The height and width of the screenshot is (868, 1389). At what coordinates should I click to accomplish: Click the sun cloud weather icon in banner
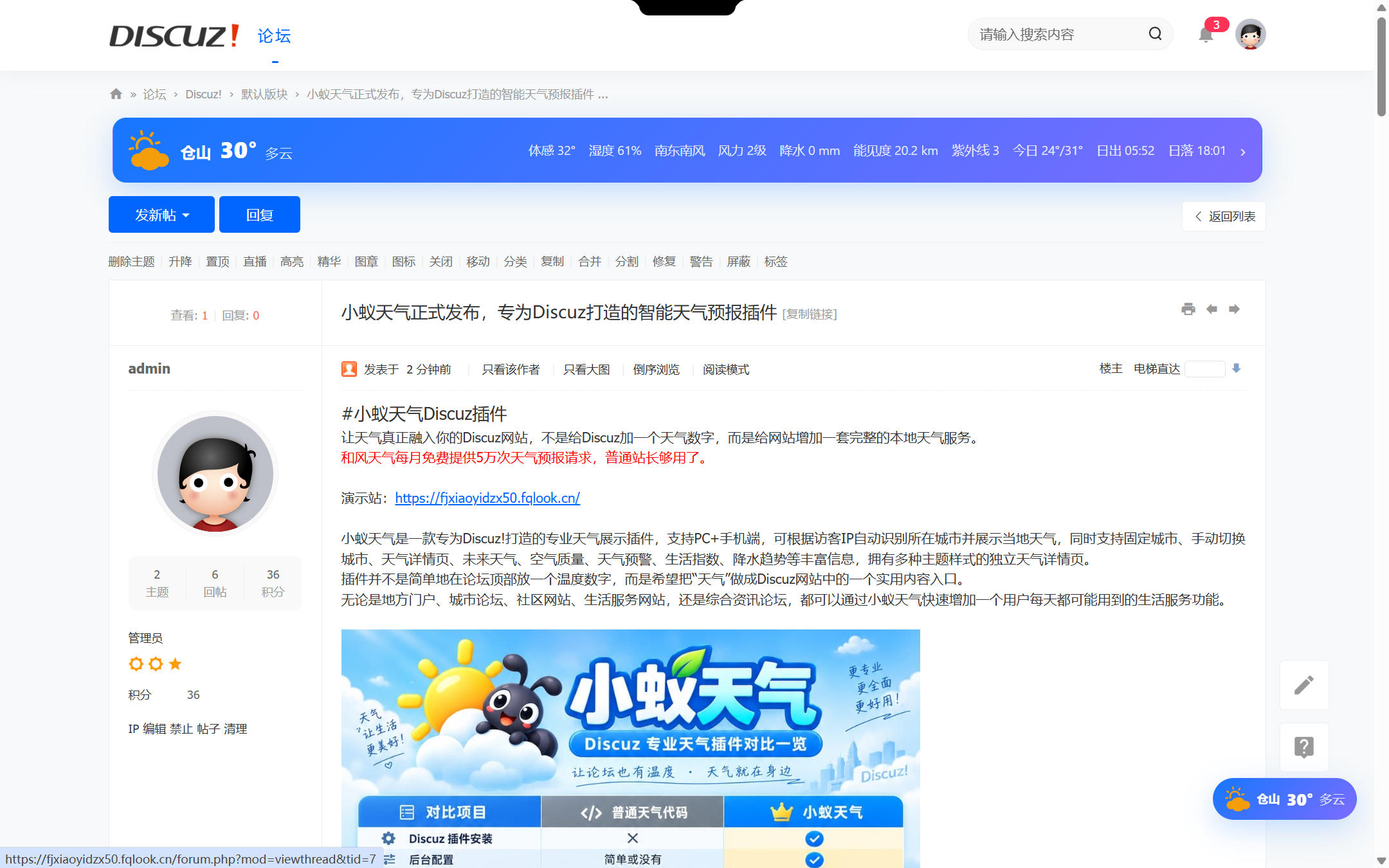pos(148,150)
